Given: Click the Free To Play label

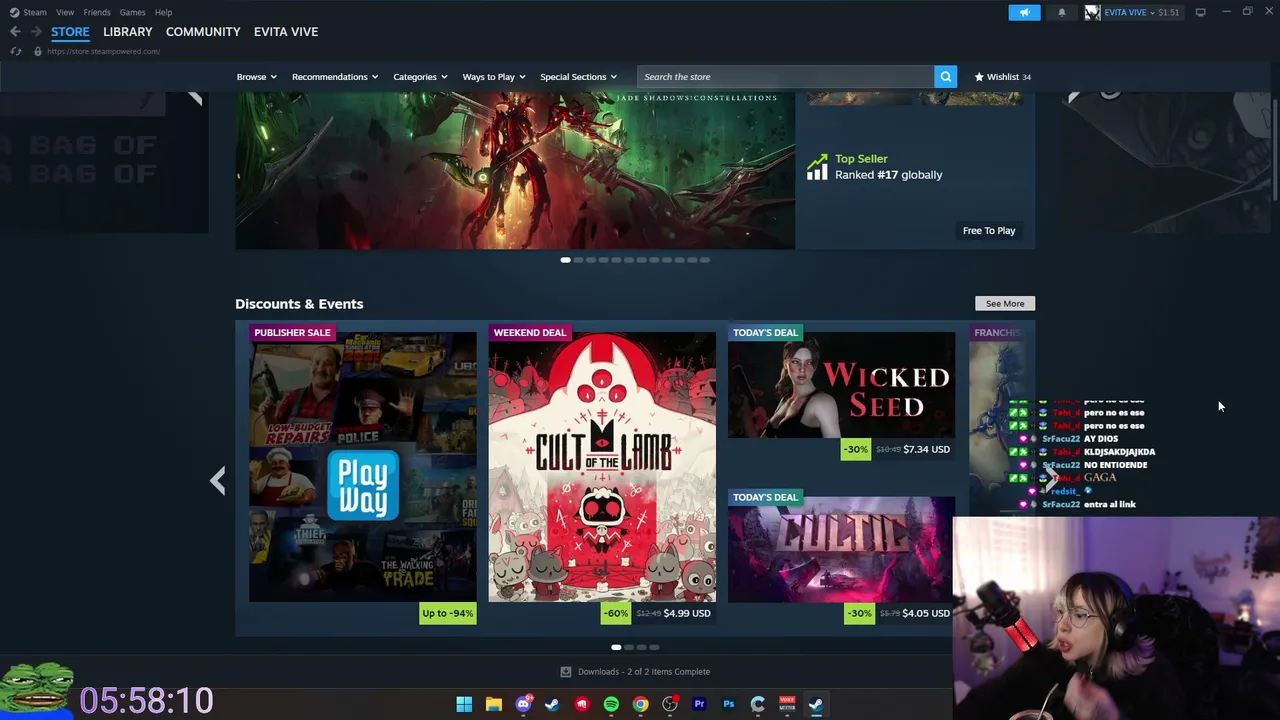Looking at the screenshot, I should 989,231.
